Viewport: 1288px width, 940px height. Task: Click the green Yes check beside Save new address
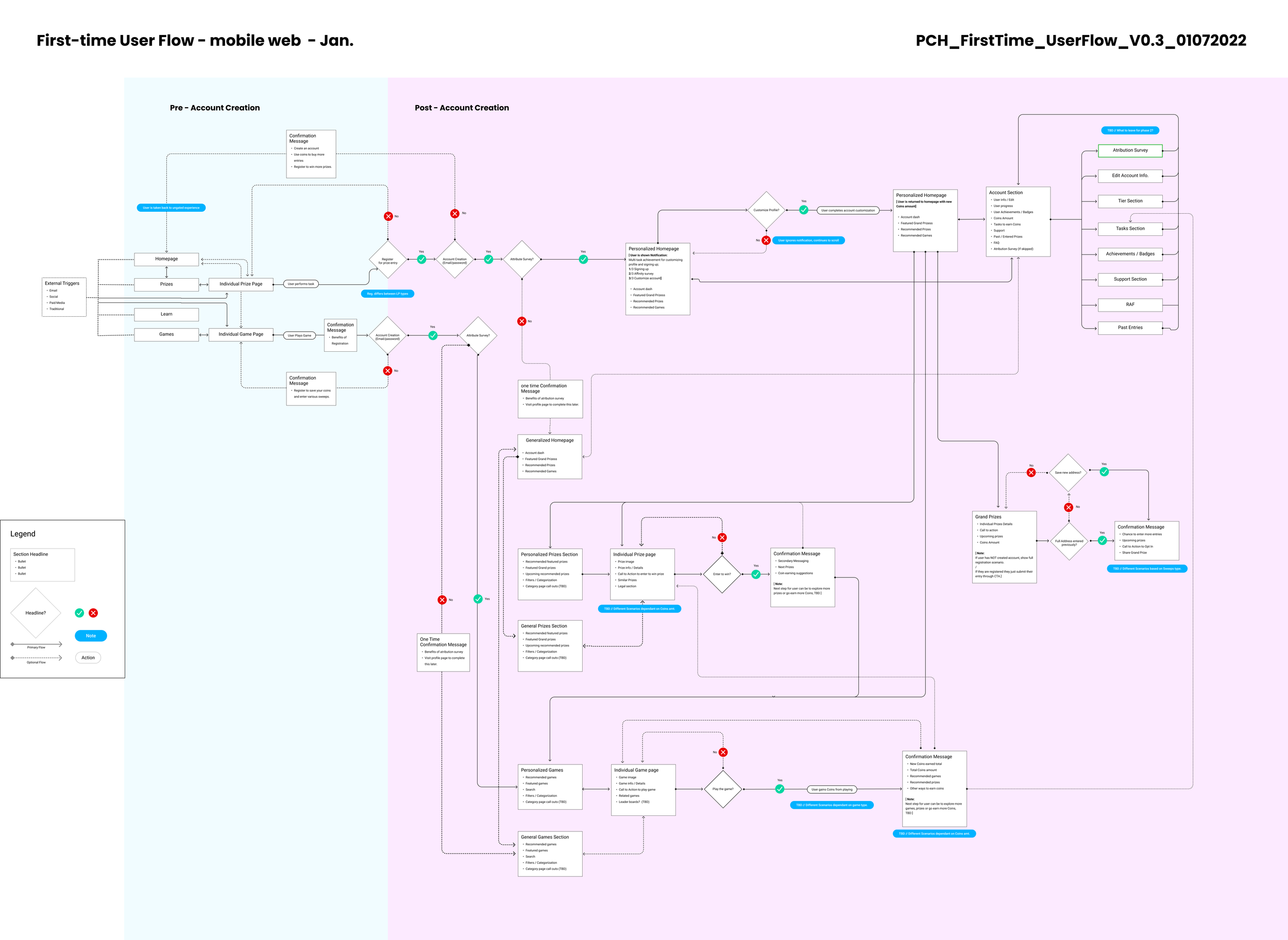click(1104, 472)
